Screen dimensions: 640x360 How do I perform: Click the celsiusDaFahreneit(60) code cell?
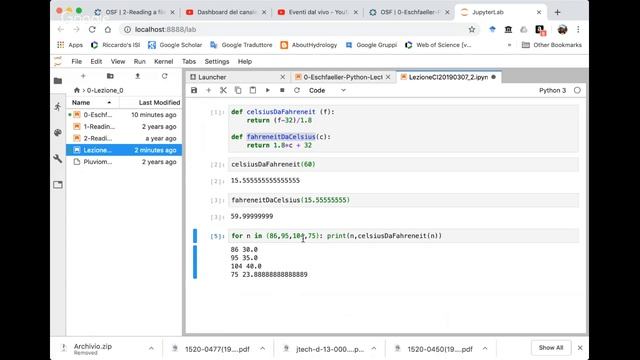click(403, 164)
